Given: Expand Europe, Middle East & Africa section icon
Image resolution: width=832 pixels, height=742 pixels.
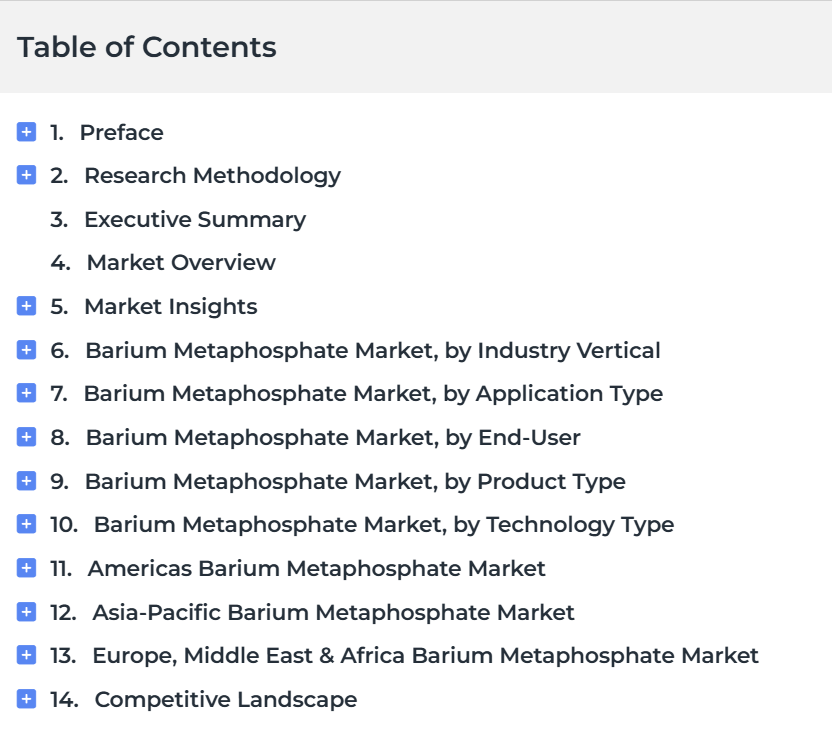Looking at the screenshot, I should (x=27, y=656).
